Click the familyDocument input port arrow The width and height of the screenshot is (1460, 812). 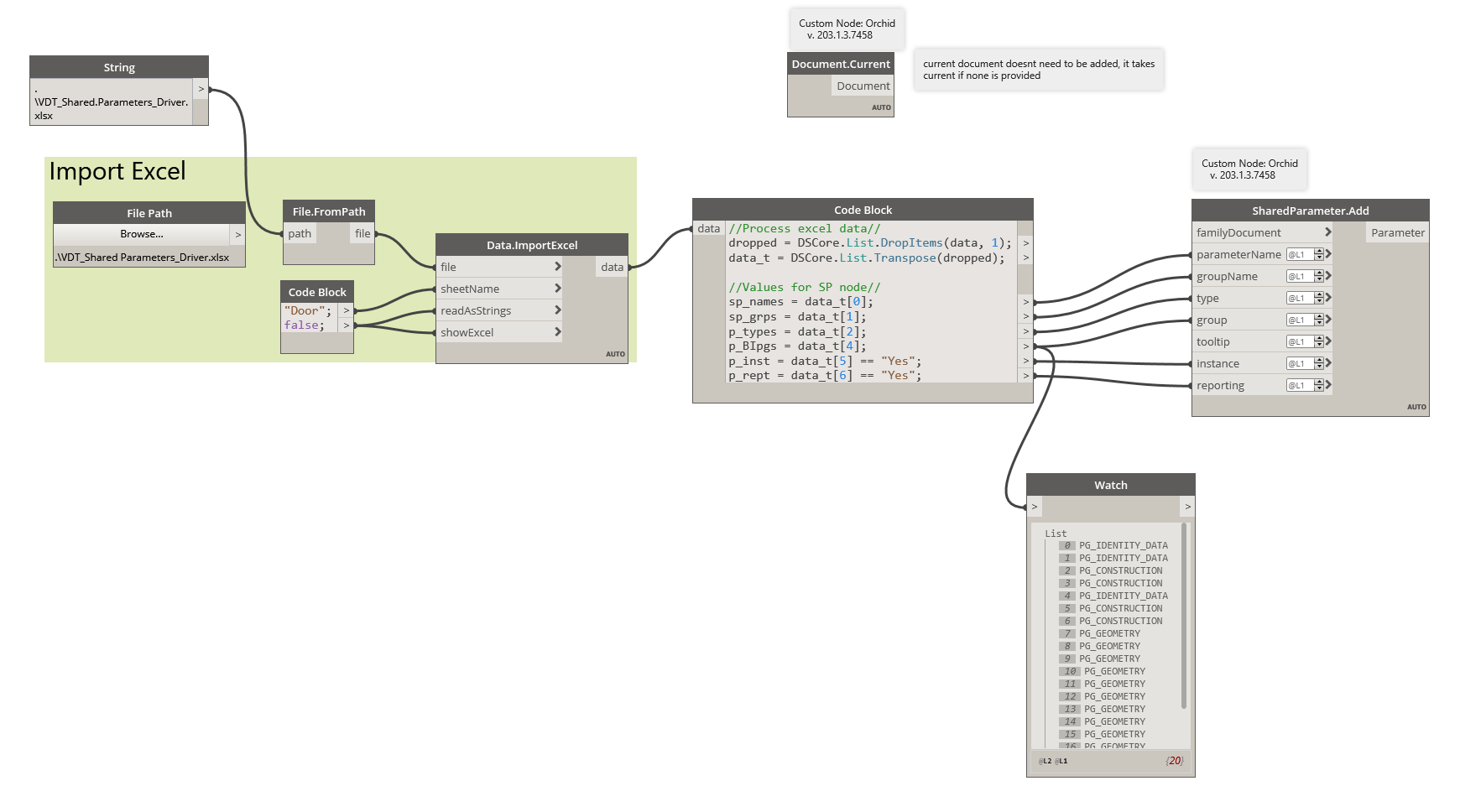(x=1327, y=232)
